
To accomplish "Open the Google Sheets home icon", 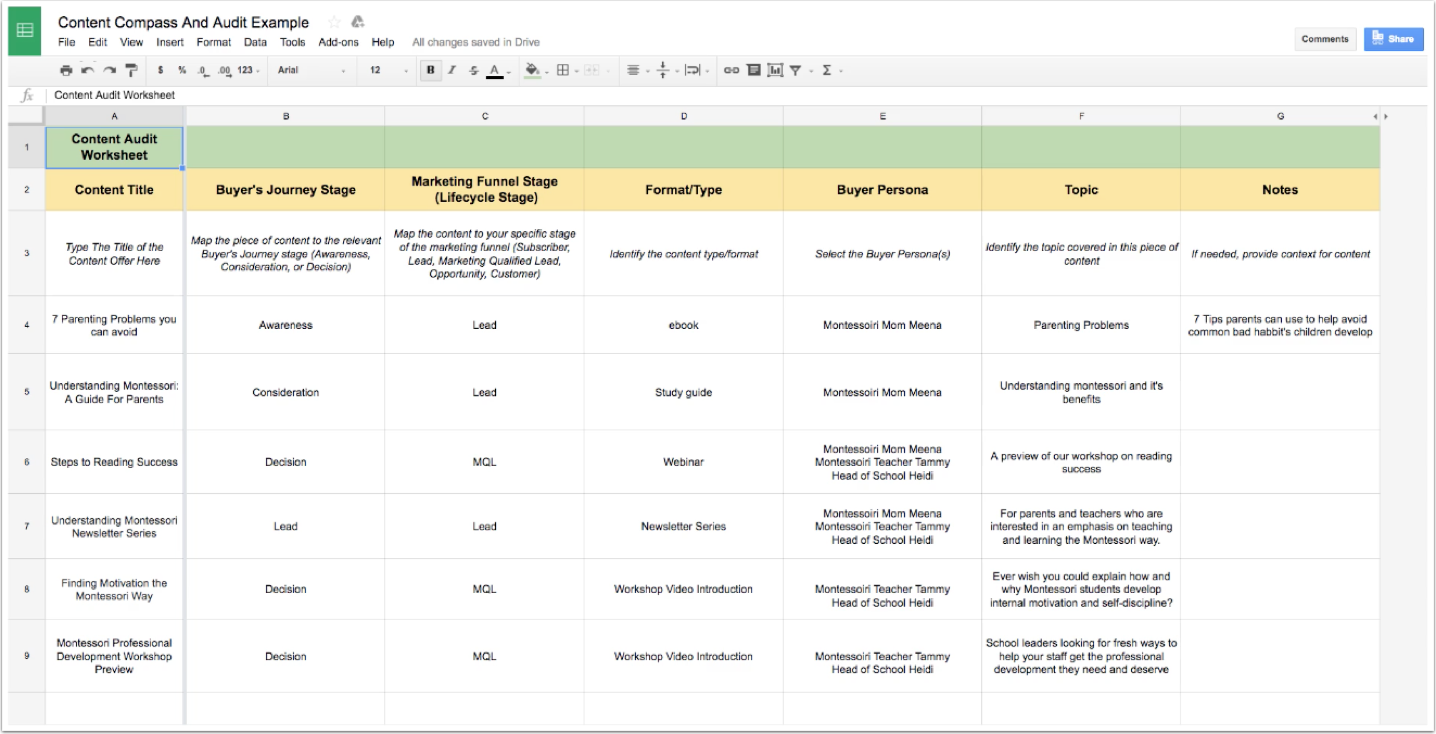I will [x=24, y=31].
